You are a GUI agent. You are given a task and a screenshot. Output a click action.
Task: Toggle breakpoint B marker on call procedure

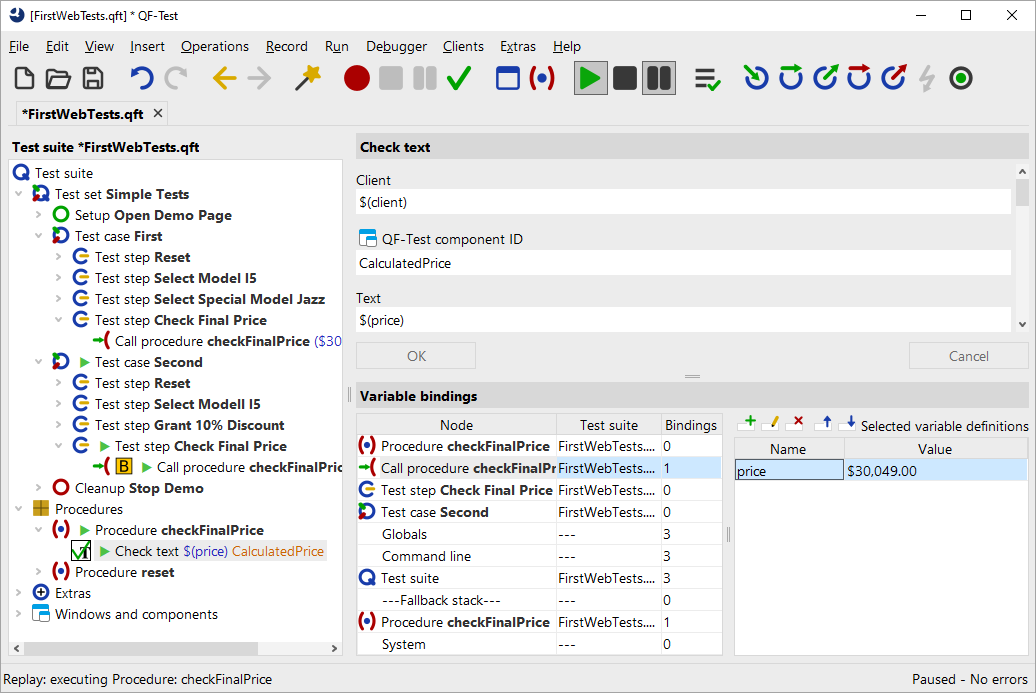point(124,466)
